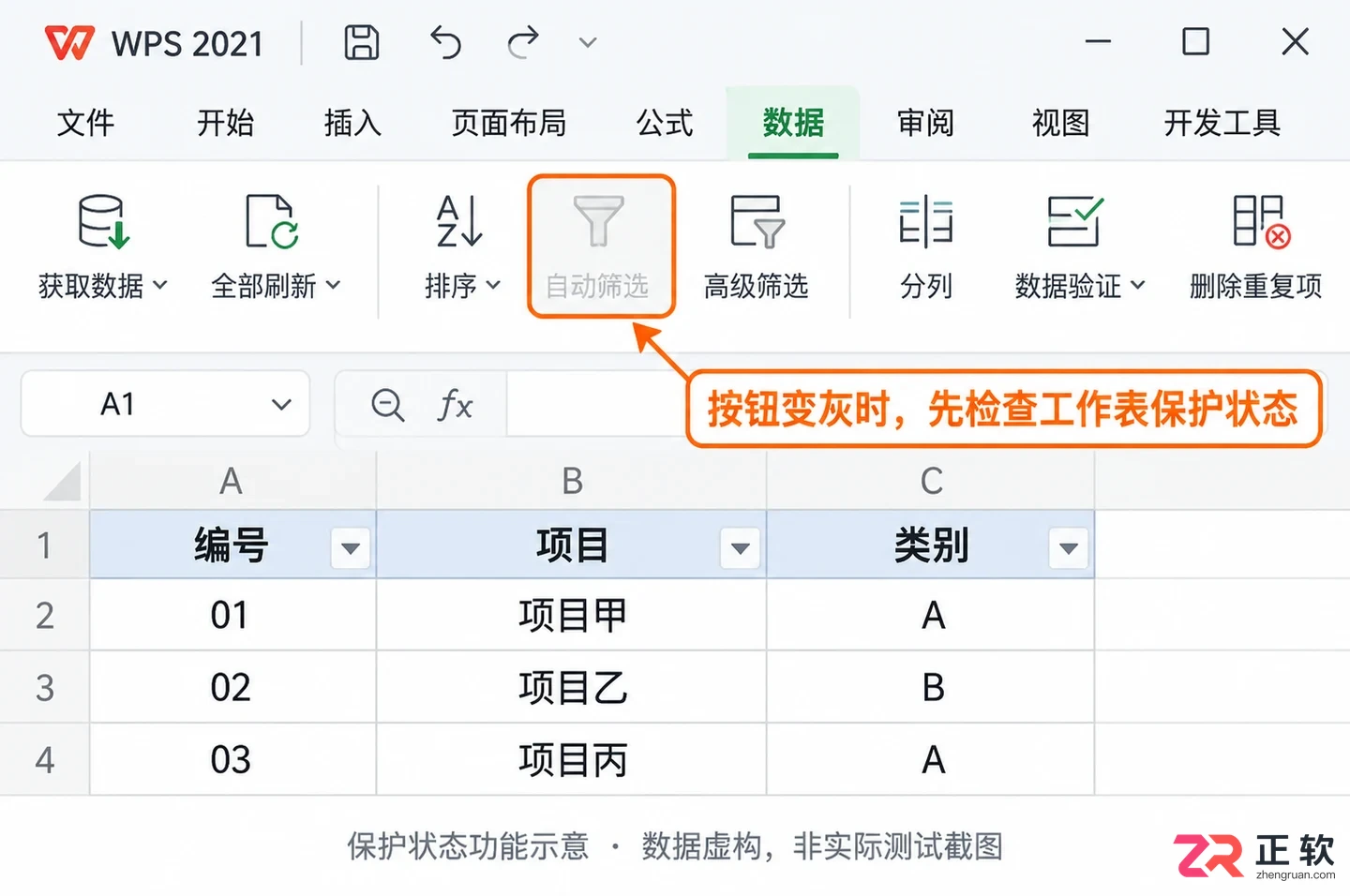The height and width of the screenshot is (896, 1350).
Task: Select column C header
Action: (931, 481)
